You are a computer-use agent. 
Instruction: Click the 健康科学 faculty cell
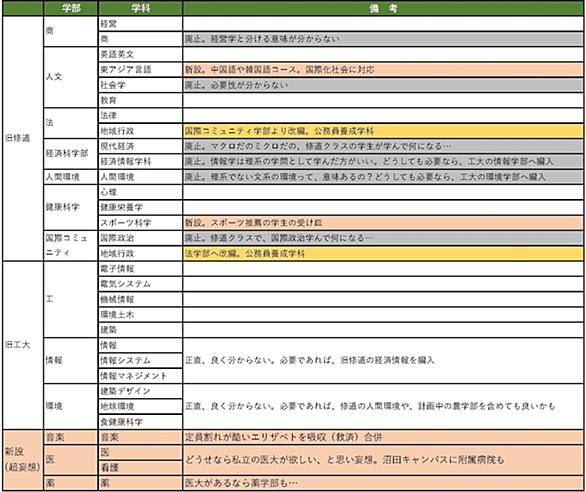point(71,207)
